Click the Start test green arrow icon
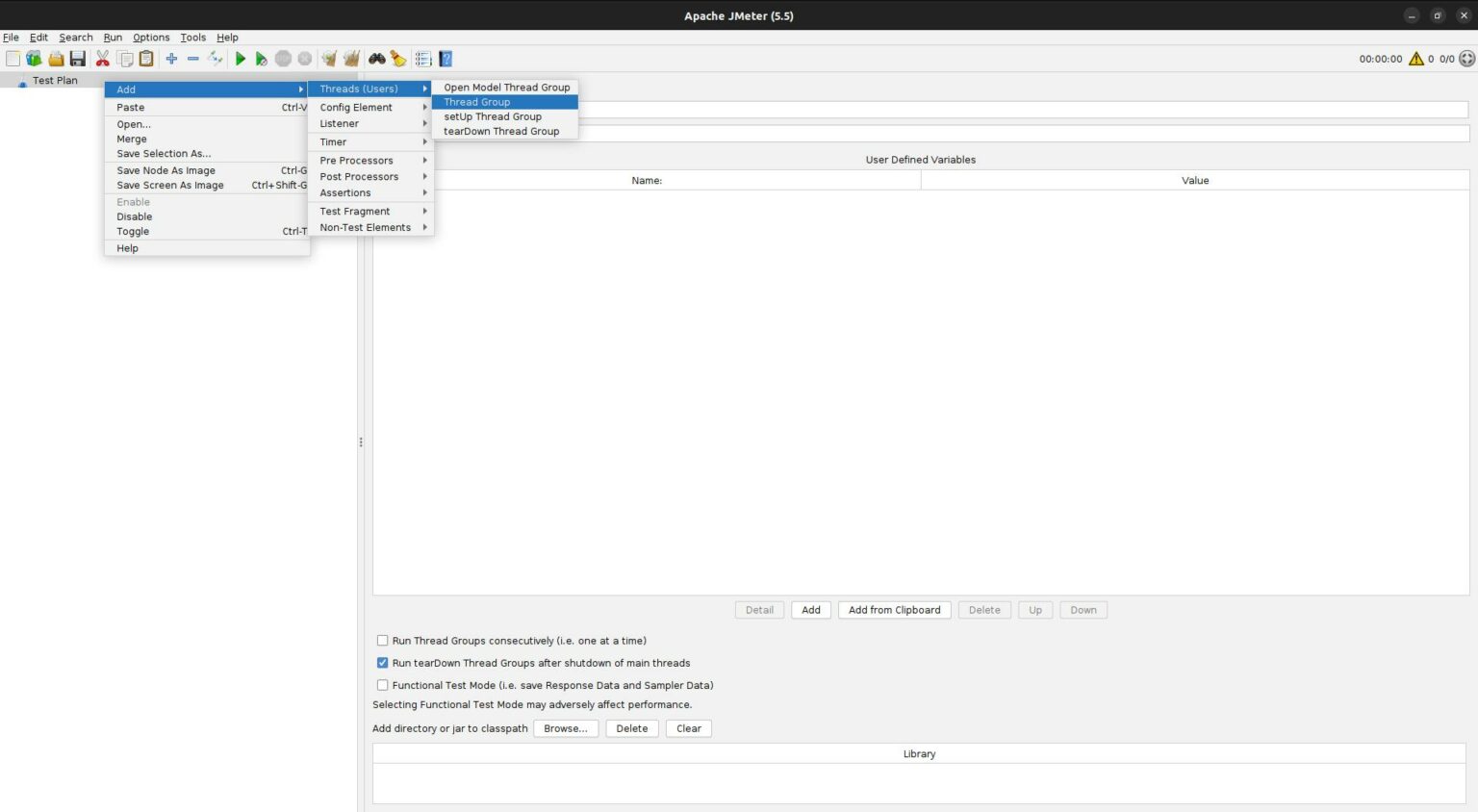This screenshot has width=1478, height=812. [x=241, y=59]
